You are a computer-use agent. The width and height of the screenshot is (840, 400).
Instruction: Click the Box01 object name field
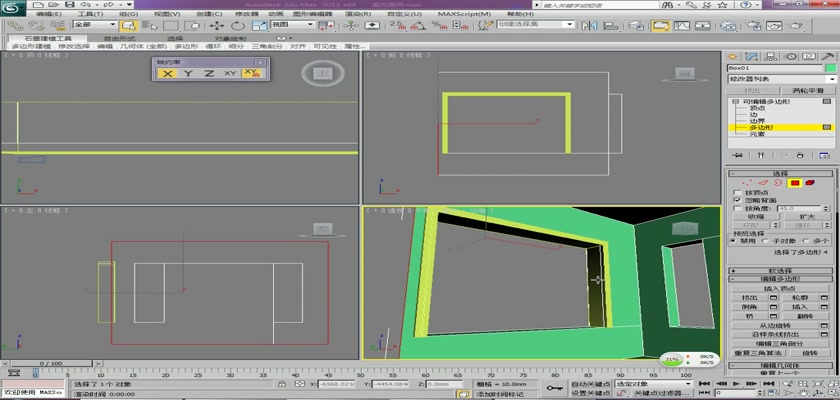(775, 68)
